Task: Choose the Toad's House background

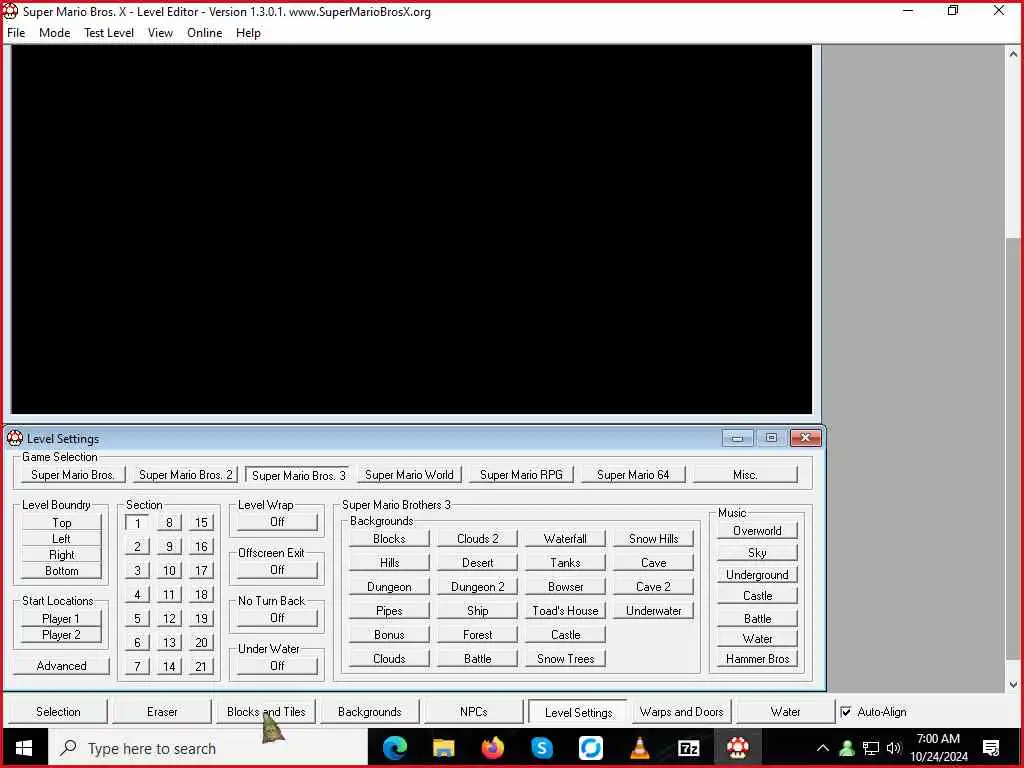Action: point(565,611)
